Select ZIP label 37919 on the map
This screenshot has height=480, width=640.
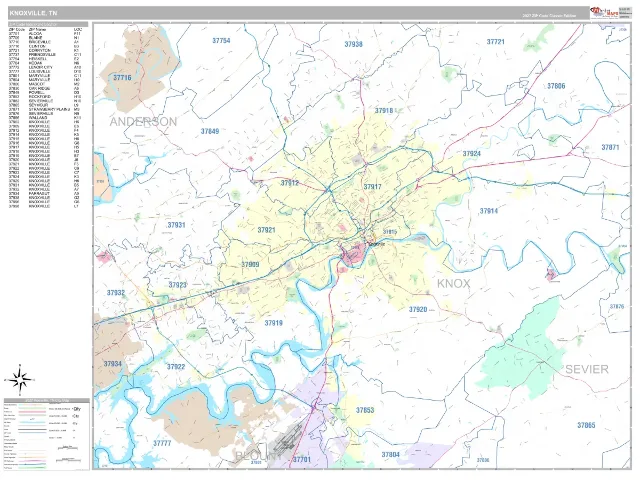point(273,323)
